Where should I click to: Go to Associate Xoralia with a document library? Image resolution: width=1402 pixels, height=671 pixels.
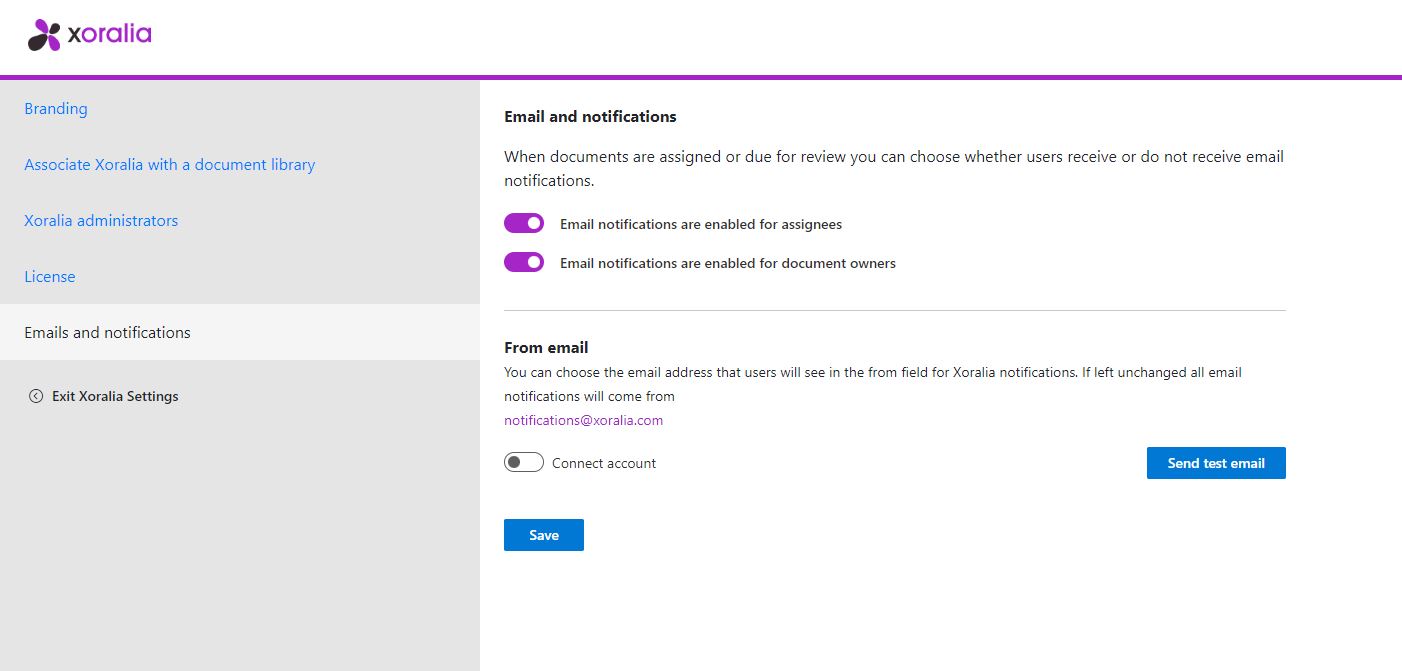170,164
